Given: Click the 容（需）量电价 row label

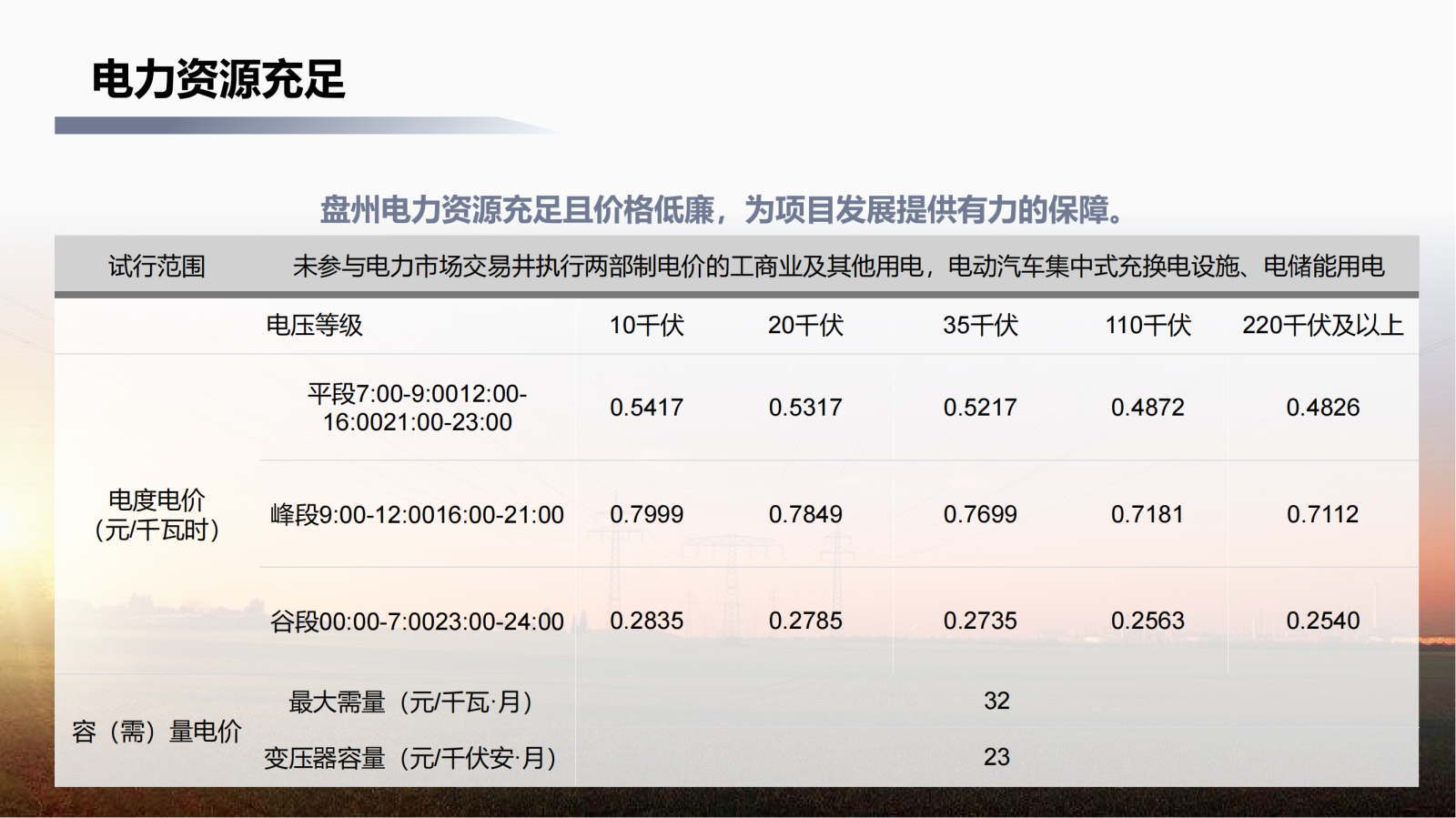Looking at the screenshot, I should (157, 731).
